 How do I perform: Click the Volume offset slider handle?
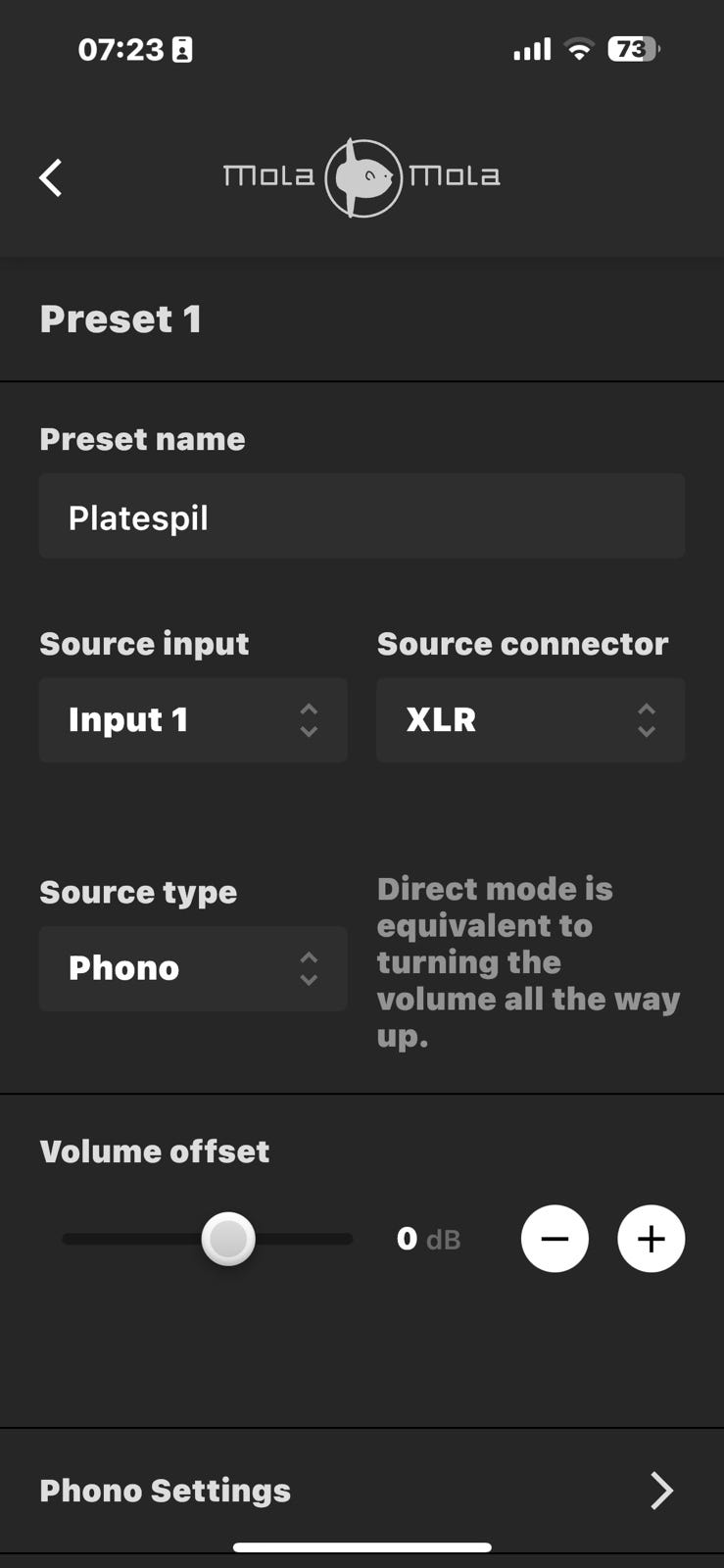click(228, 1239)
